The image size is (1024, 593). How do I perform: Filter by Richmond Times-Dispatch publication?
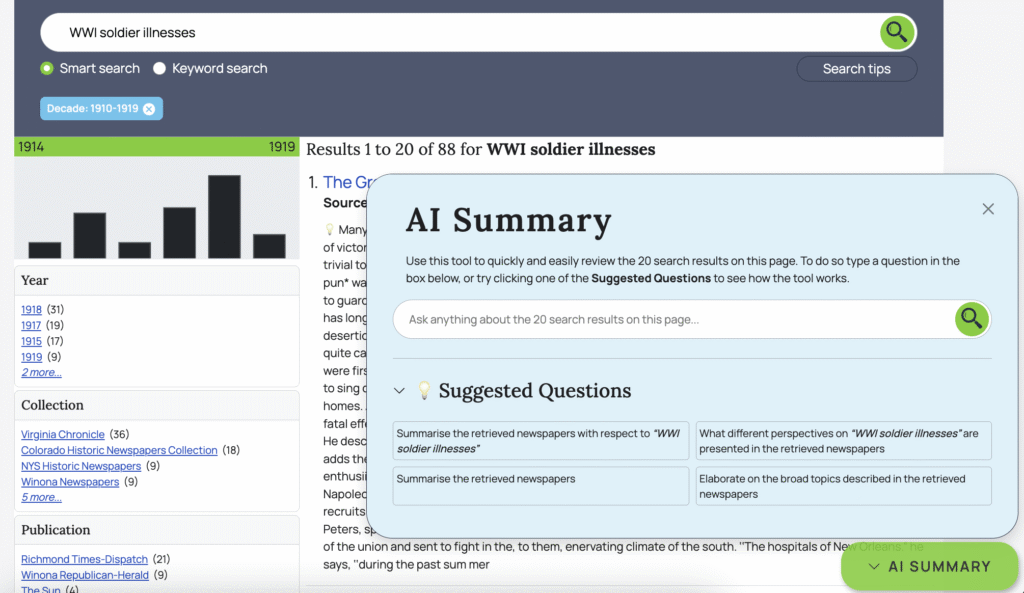[84, 560]
